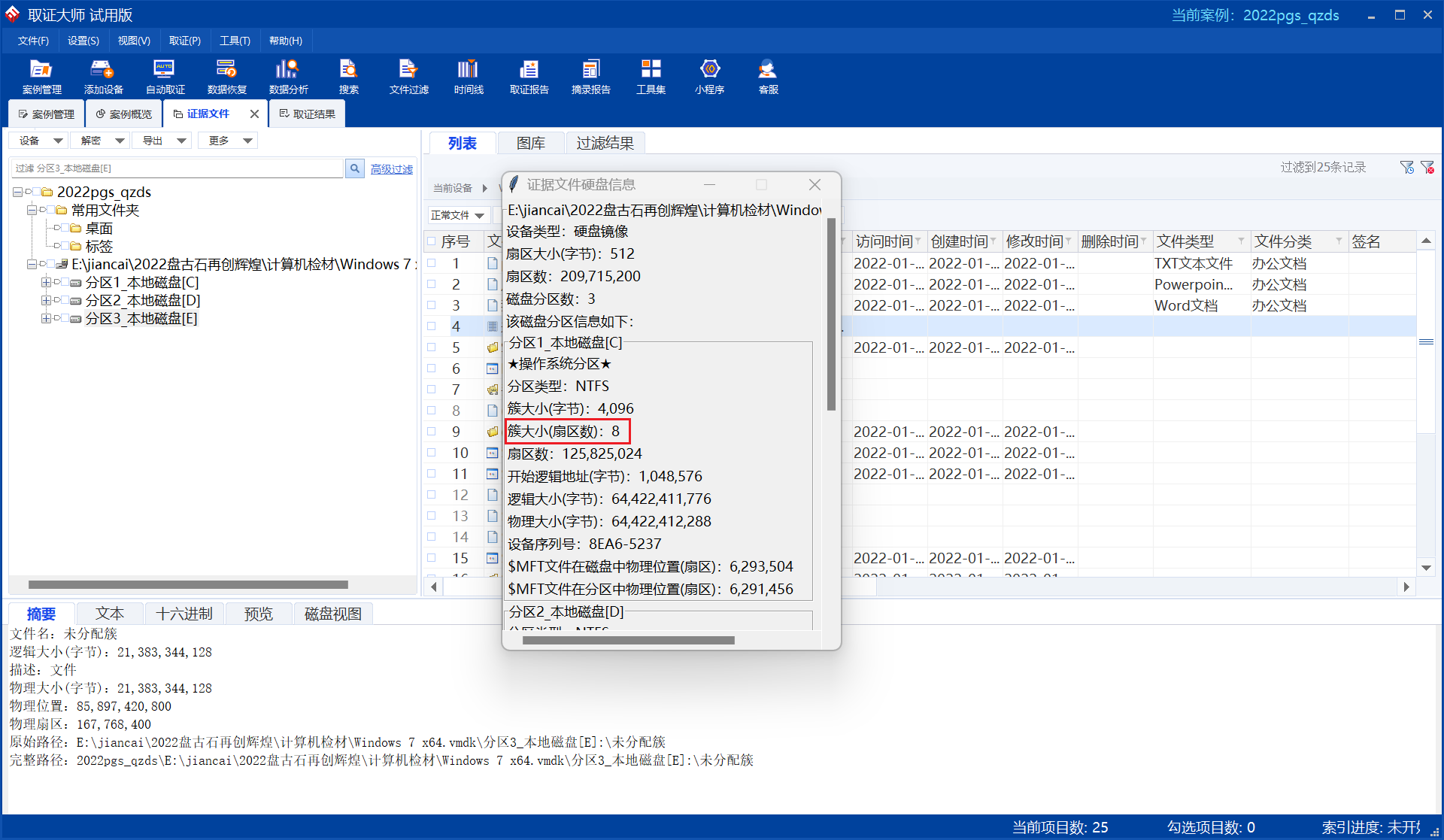Expand 分区1_本地磁盘[C] tree node

(x=47, y=283)
